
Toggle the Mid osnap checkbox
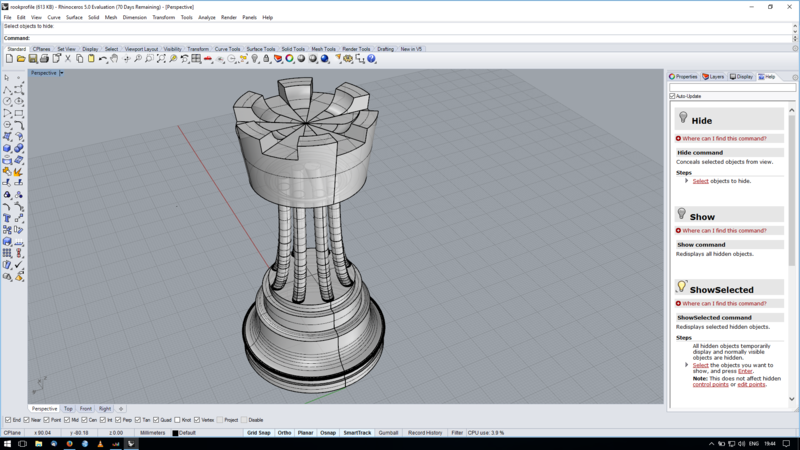[x=67, y=420]
